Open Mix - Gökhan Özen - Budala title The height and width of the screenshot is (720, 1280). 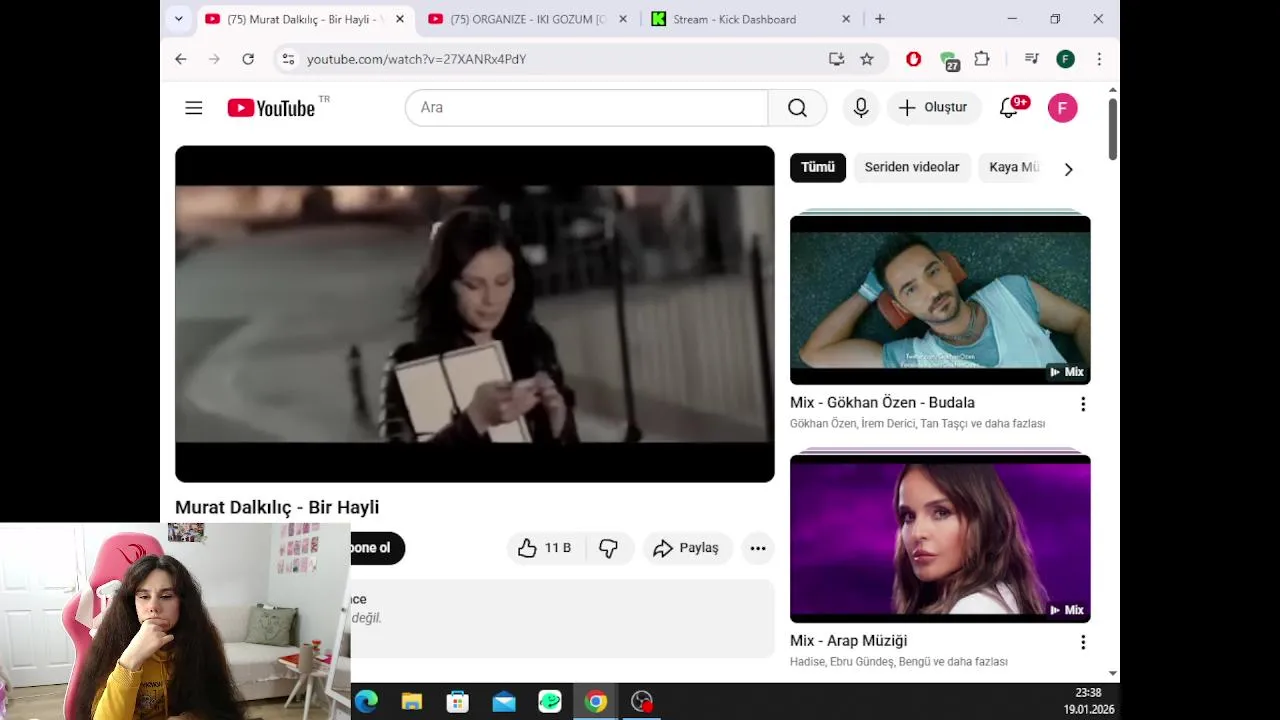pos(882,402)
